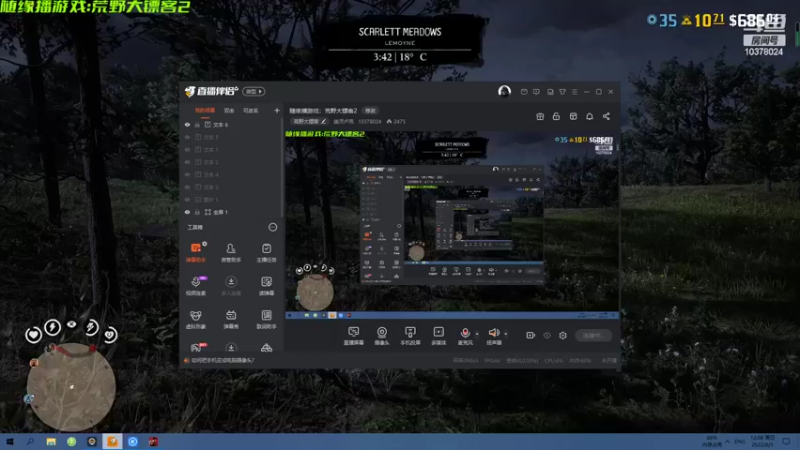Select the 全屏 1 source row

[231, 212]
